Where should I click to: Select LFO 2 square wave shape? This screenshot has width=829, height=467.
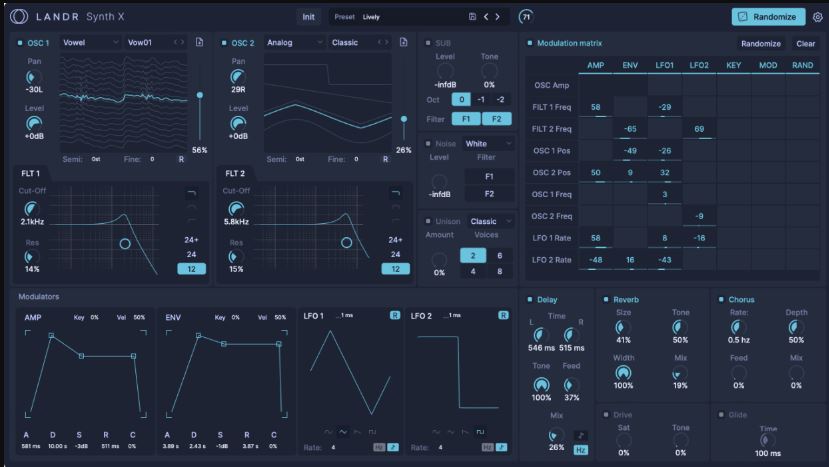(x=480, y=432)
